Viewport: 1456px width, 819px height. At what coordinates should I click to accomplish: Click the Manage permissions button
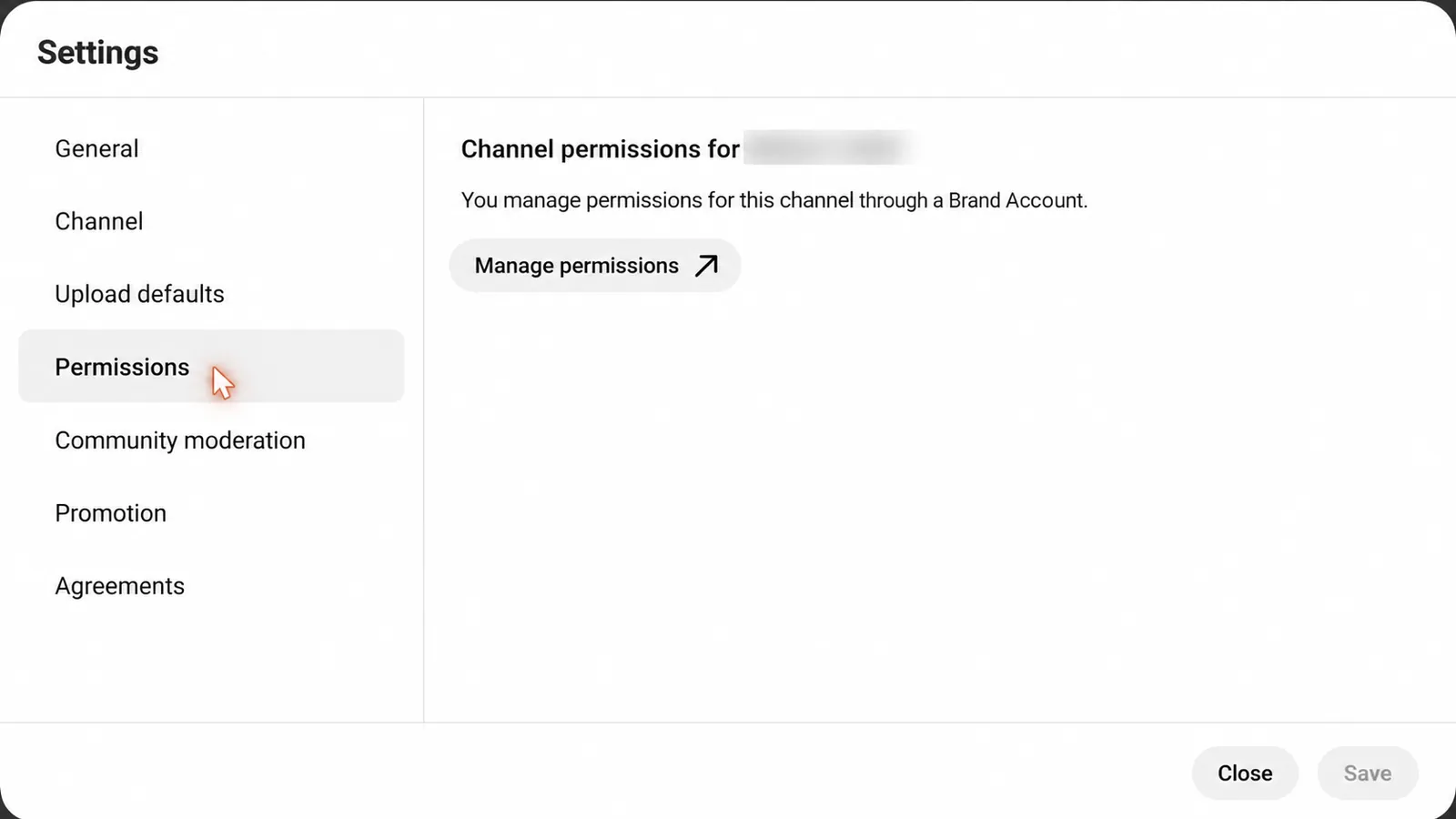[x=595, y=266]
